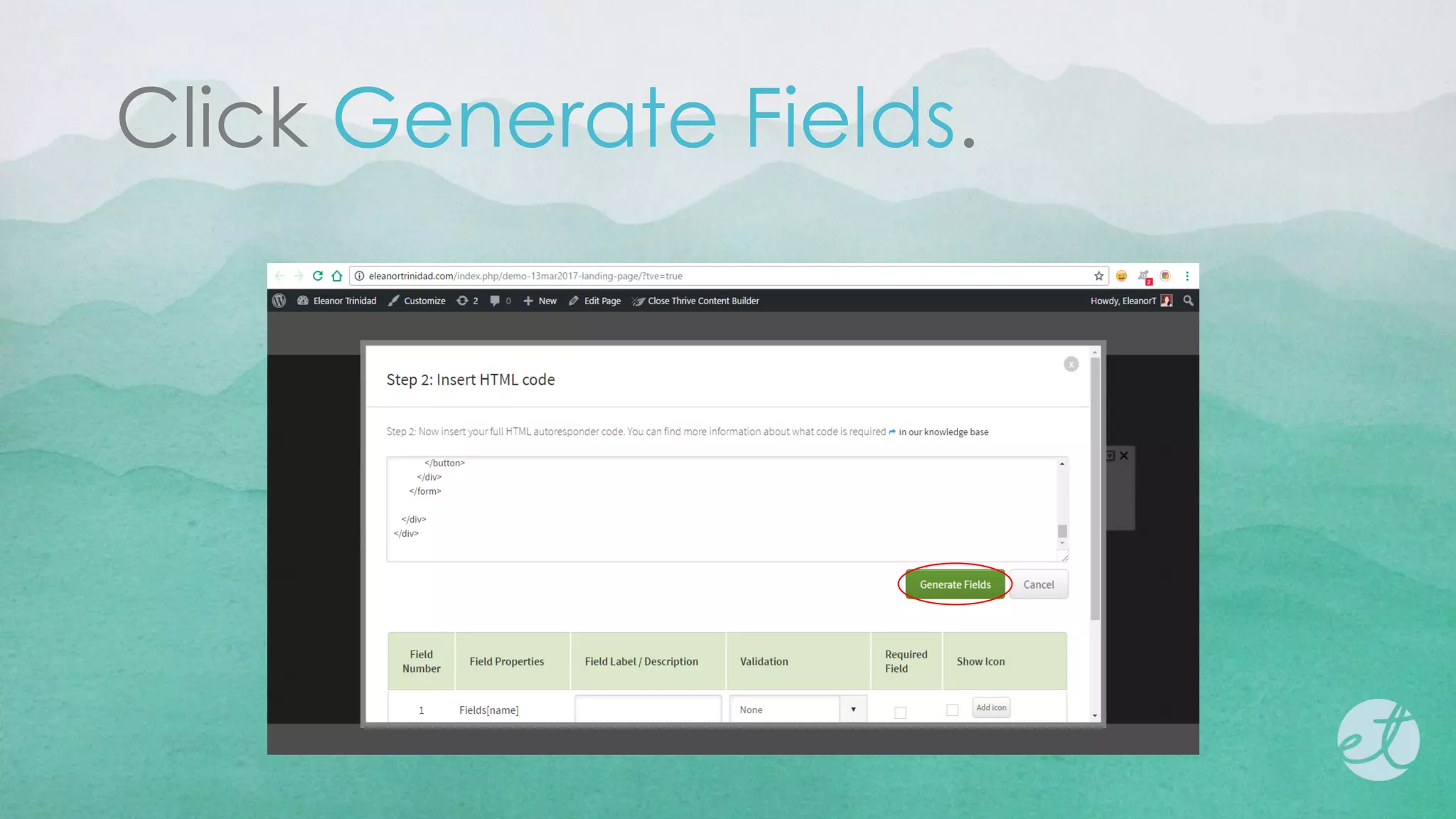Click the WordPress logo in admin bar
The height and width of the screenshot is (819, 1456).
point(279,301)
